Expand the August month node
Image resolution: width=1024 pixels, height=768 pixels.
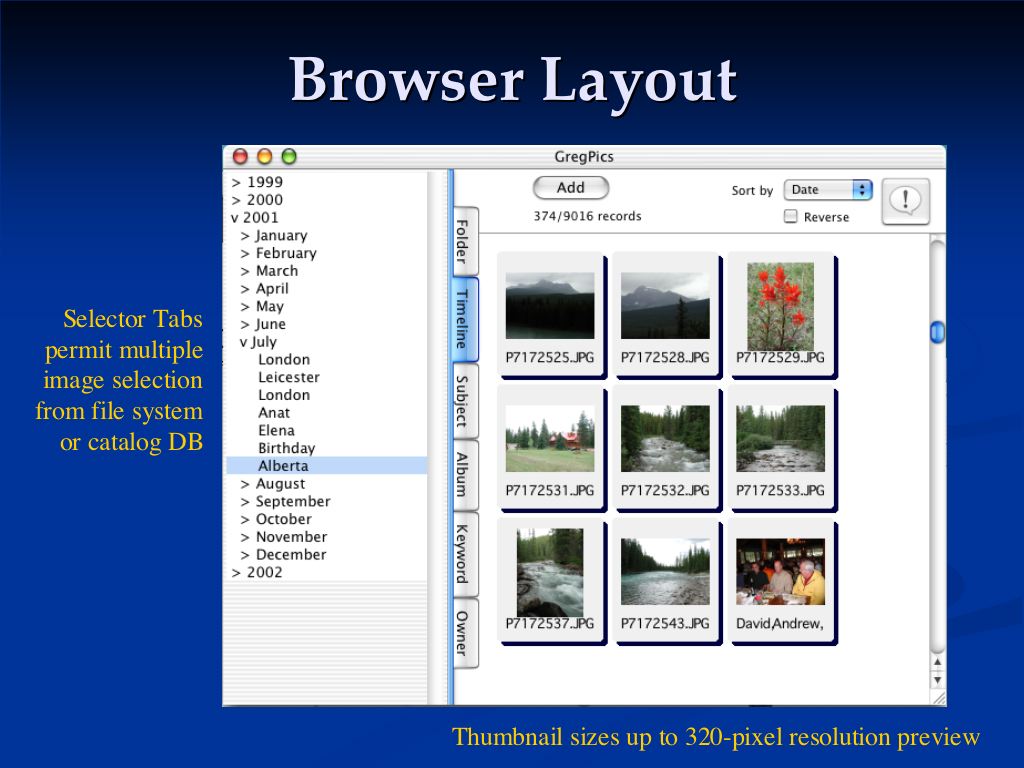245,484
